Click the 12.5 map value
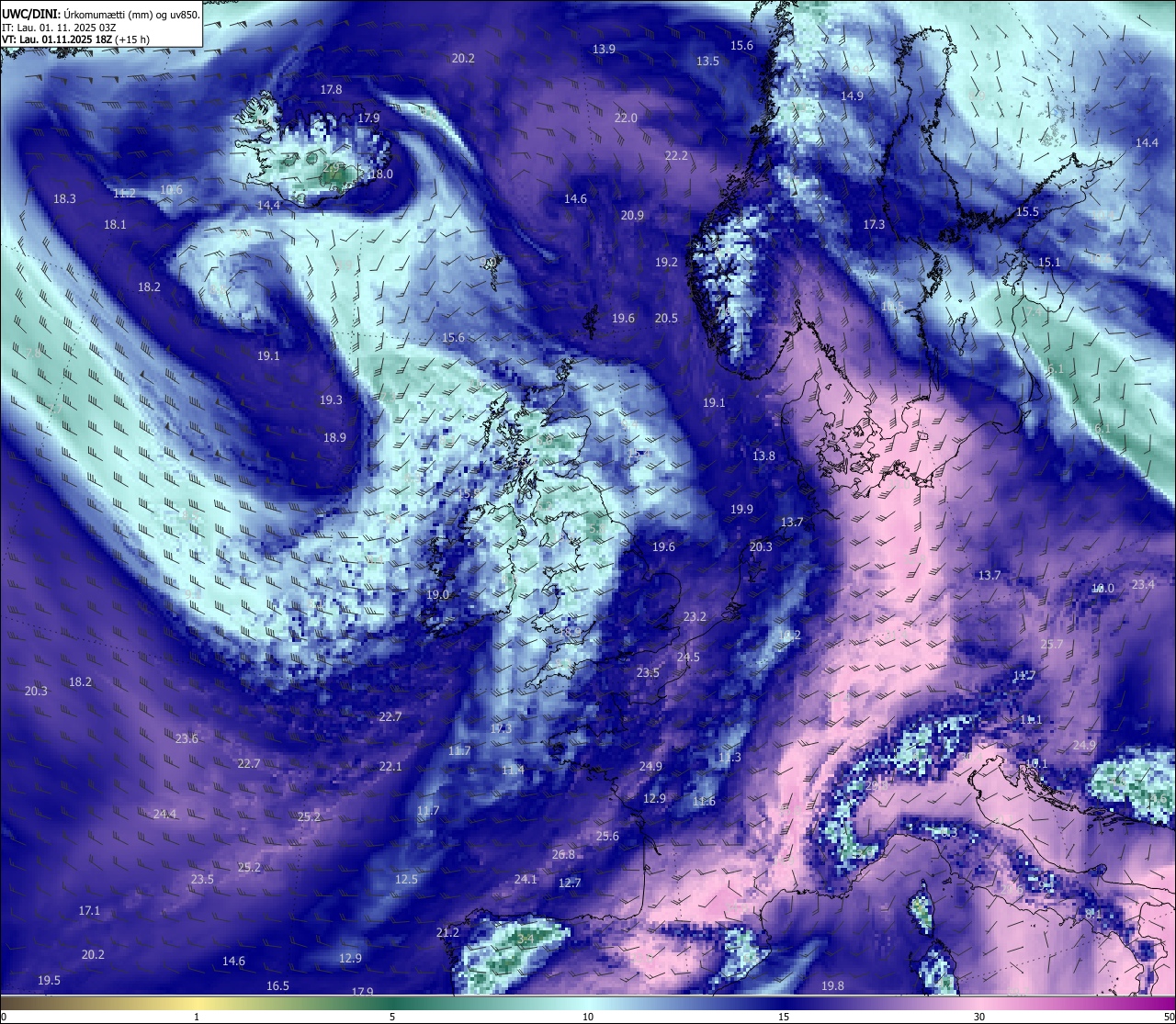This screenshot has height=1024, width=1176. click(406, 880)
